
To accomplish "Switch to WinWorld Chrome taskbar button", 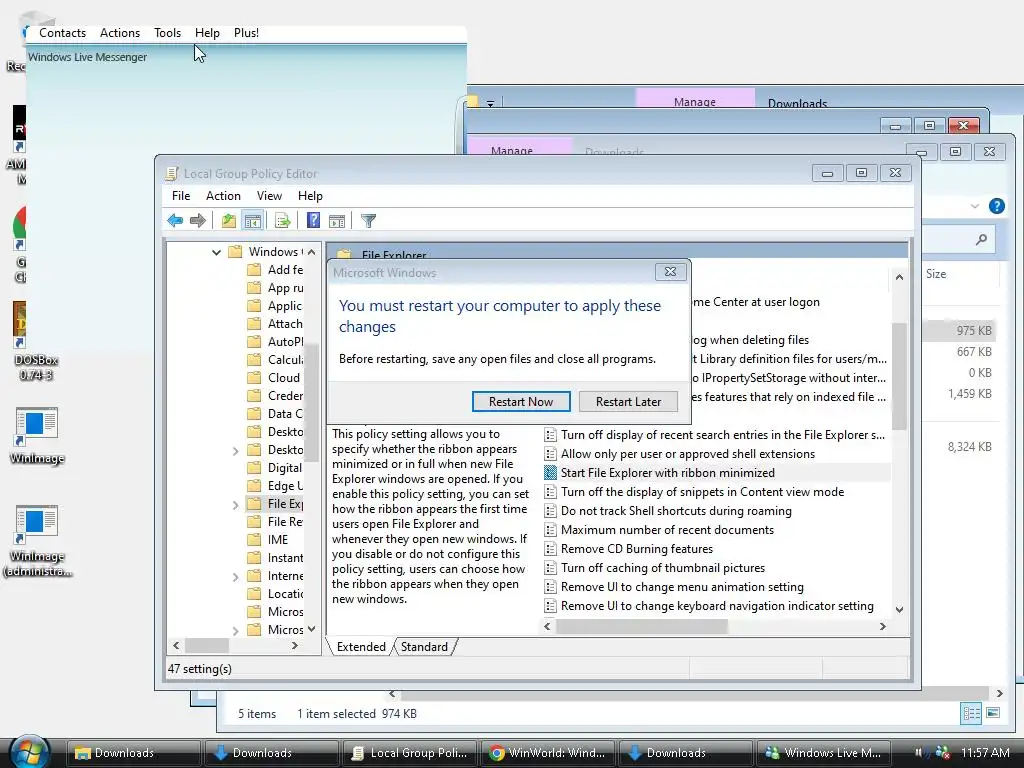I will (x=547, y=753).
